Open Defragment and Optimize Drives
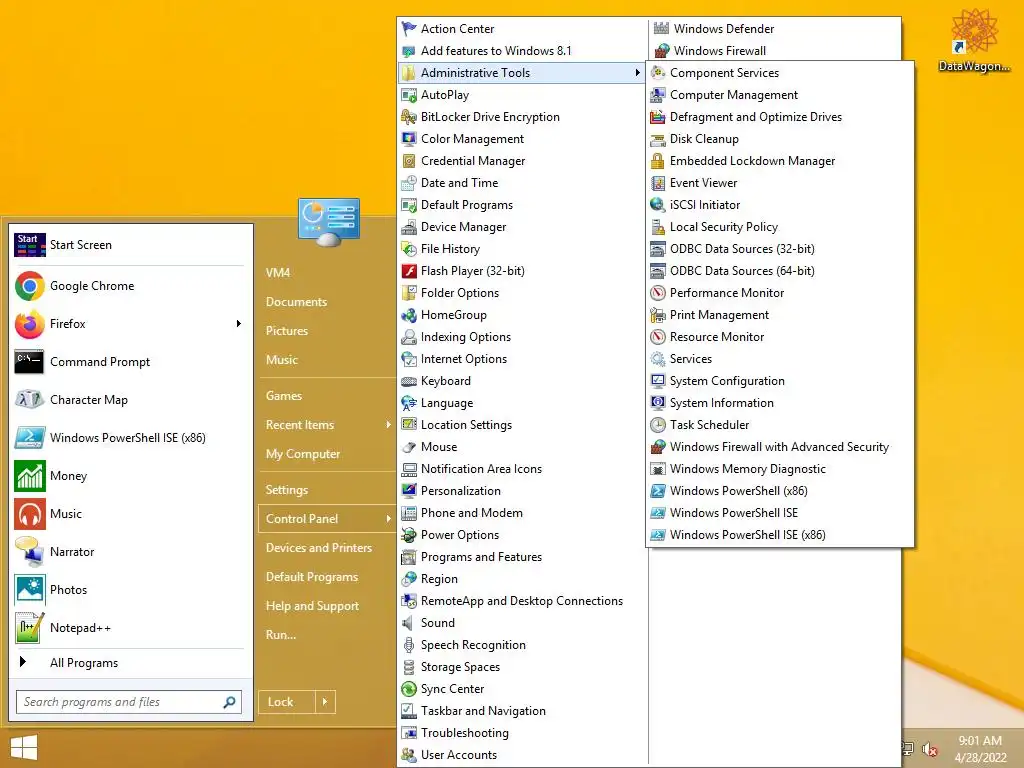The height and width of the screenshot is (768, 1024). coord(756,117)
